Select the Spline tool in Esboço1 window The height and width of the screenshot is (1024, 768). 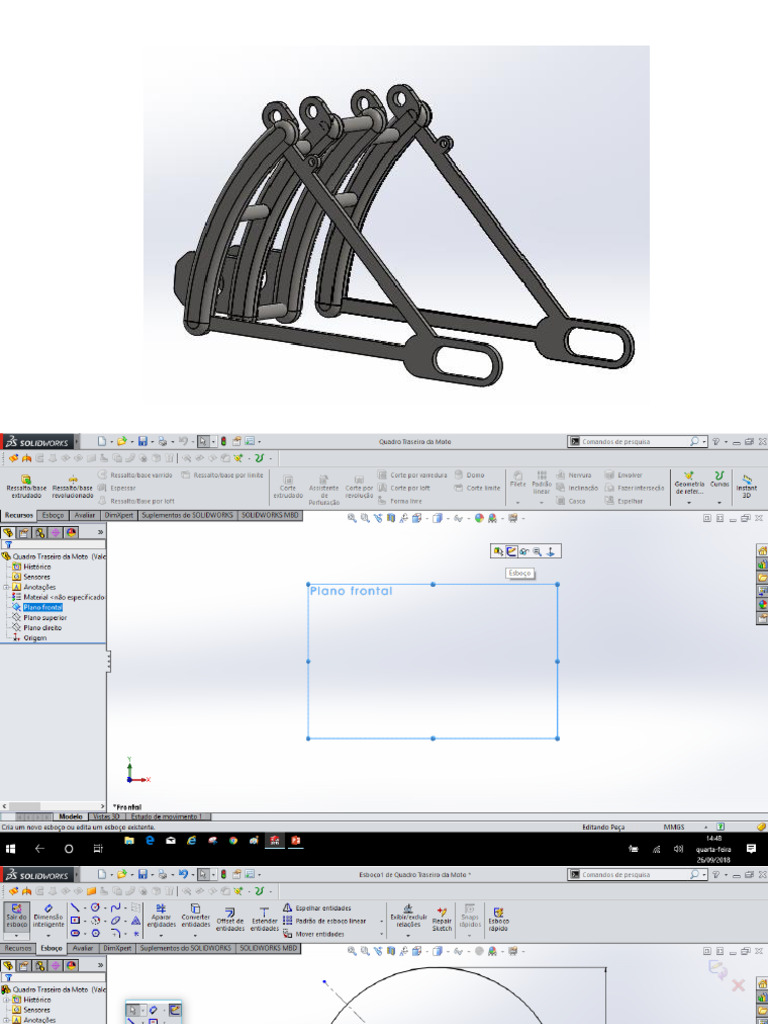116,907
